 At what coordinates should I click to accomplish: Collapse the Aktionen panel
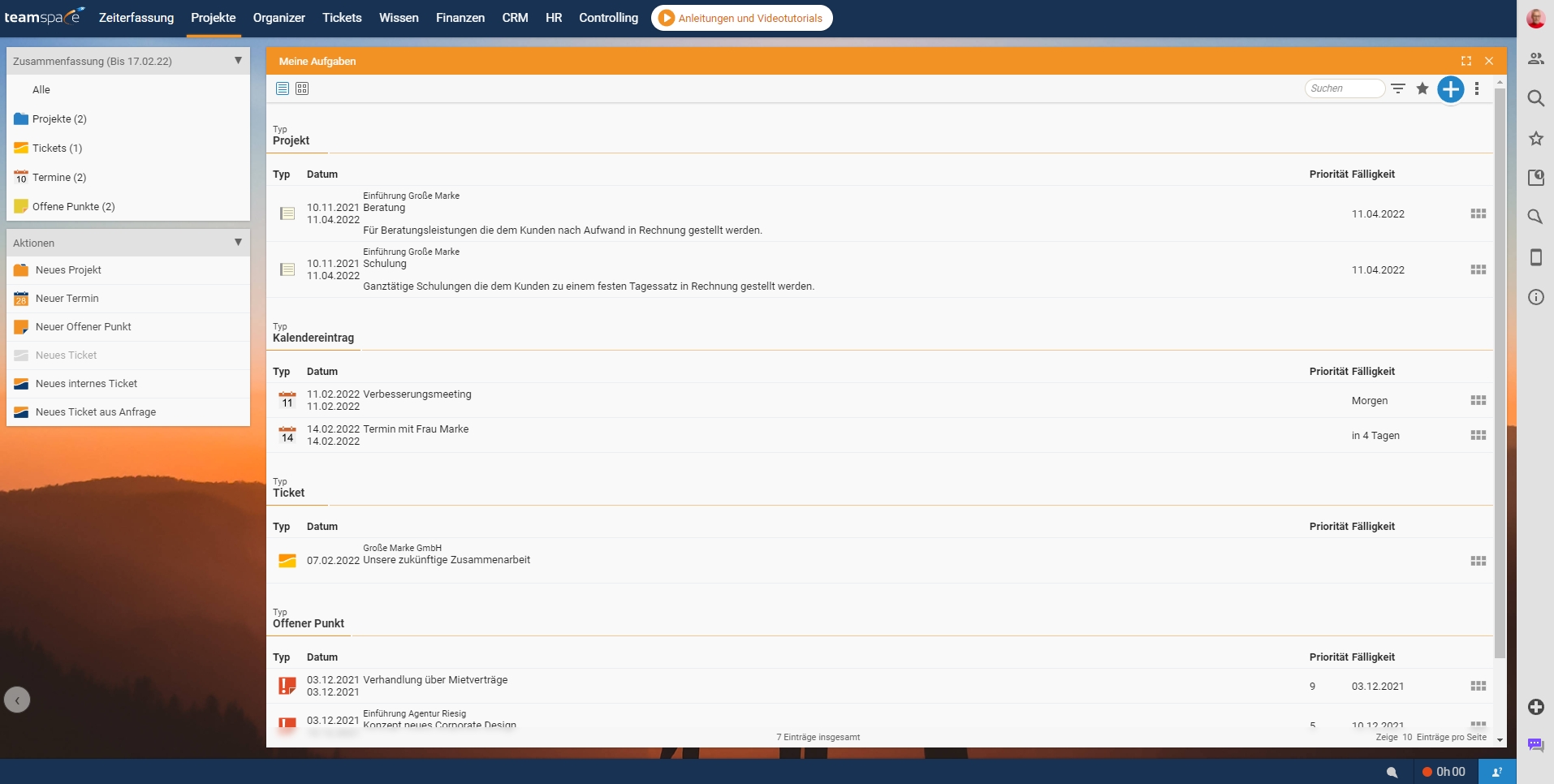238,243
